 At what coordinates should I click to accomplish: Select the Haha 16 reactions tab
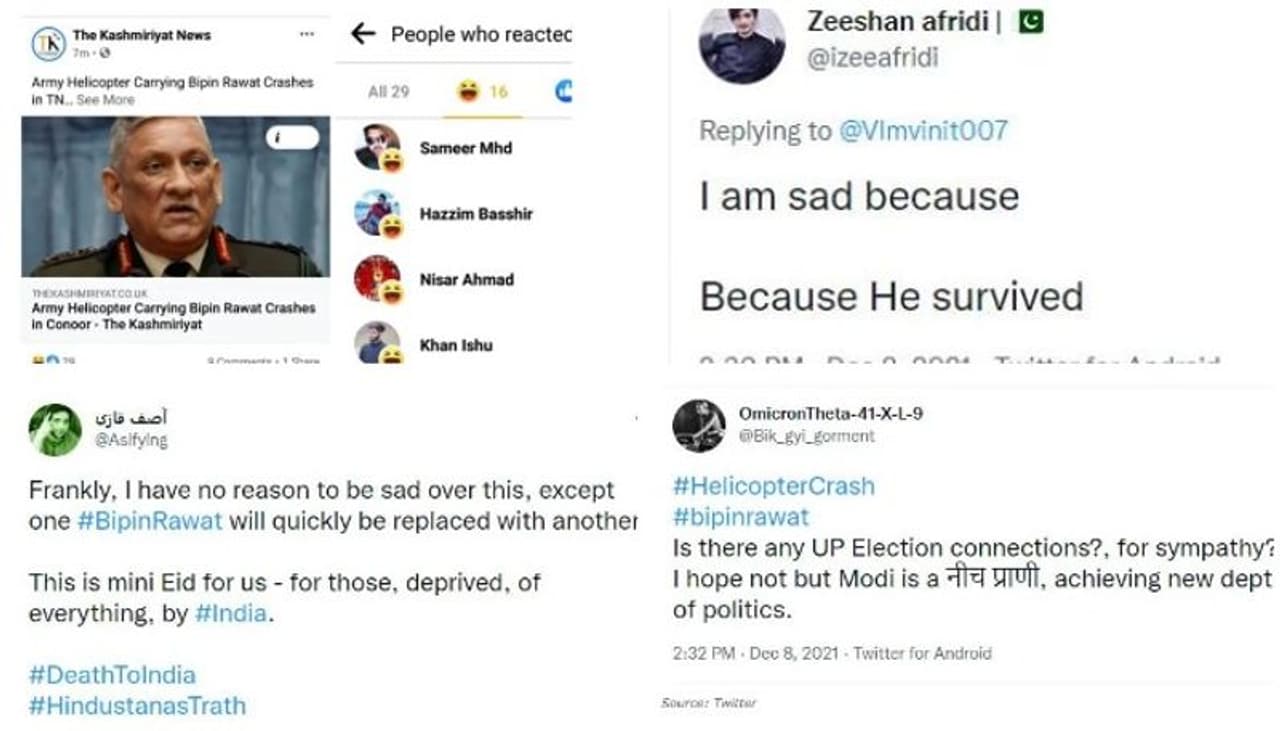[483, 92]
